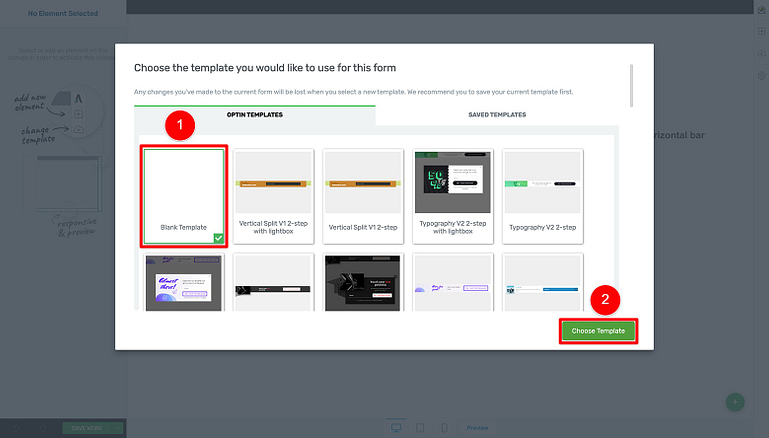Click the green Choose Template button
This screenshot has width=769, height=438.
pyautogui.click(x=598, y=331)
